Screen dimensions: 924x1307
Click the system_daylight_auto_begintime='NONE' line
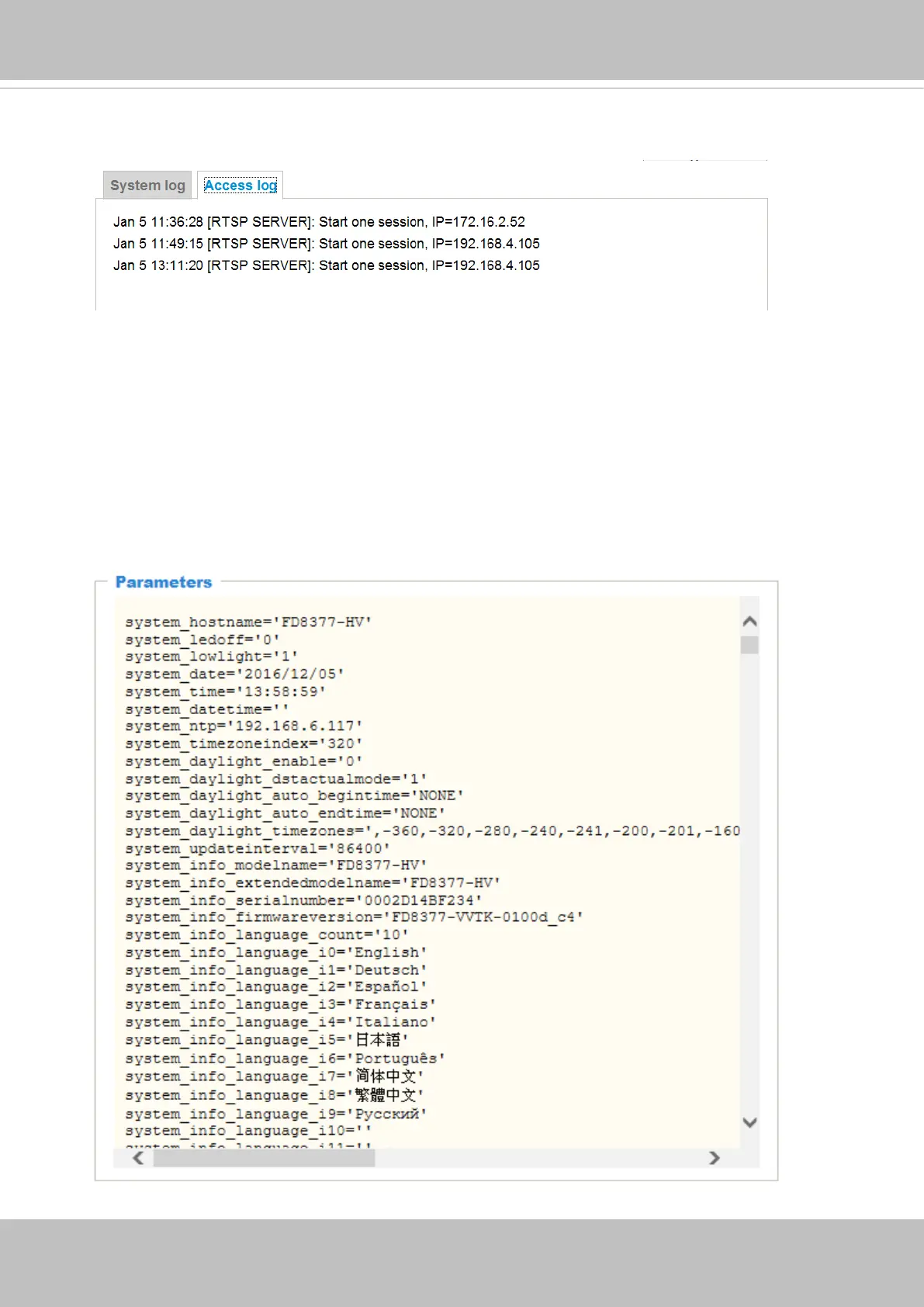tap(294, 796)
